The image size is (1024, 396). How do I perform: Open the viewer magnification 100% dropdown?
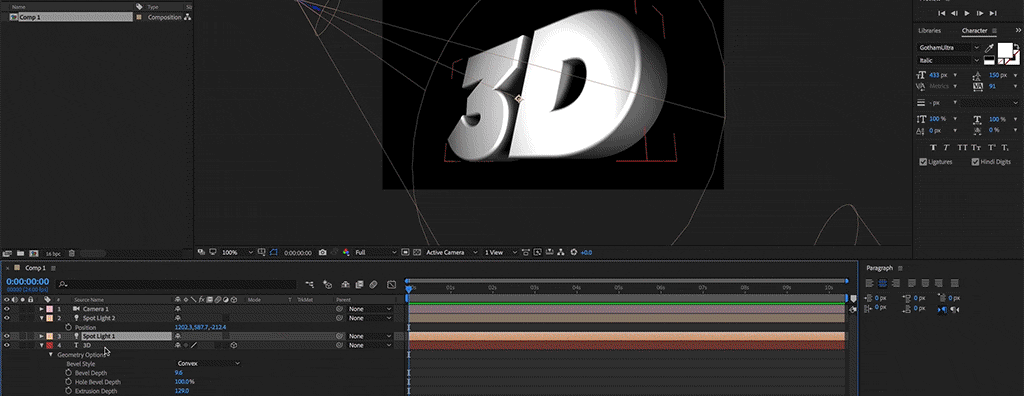[238, 252]
